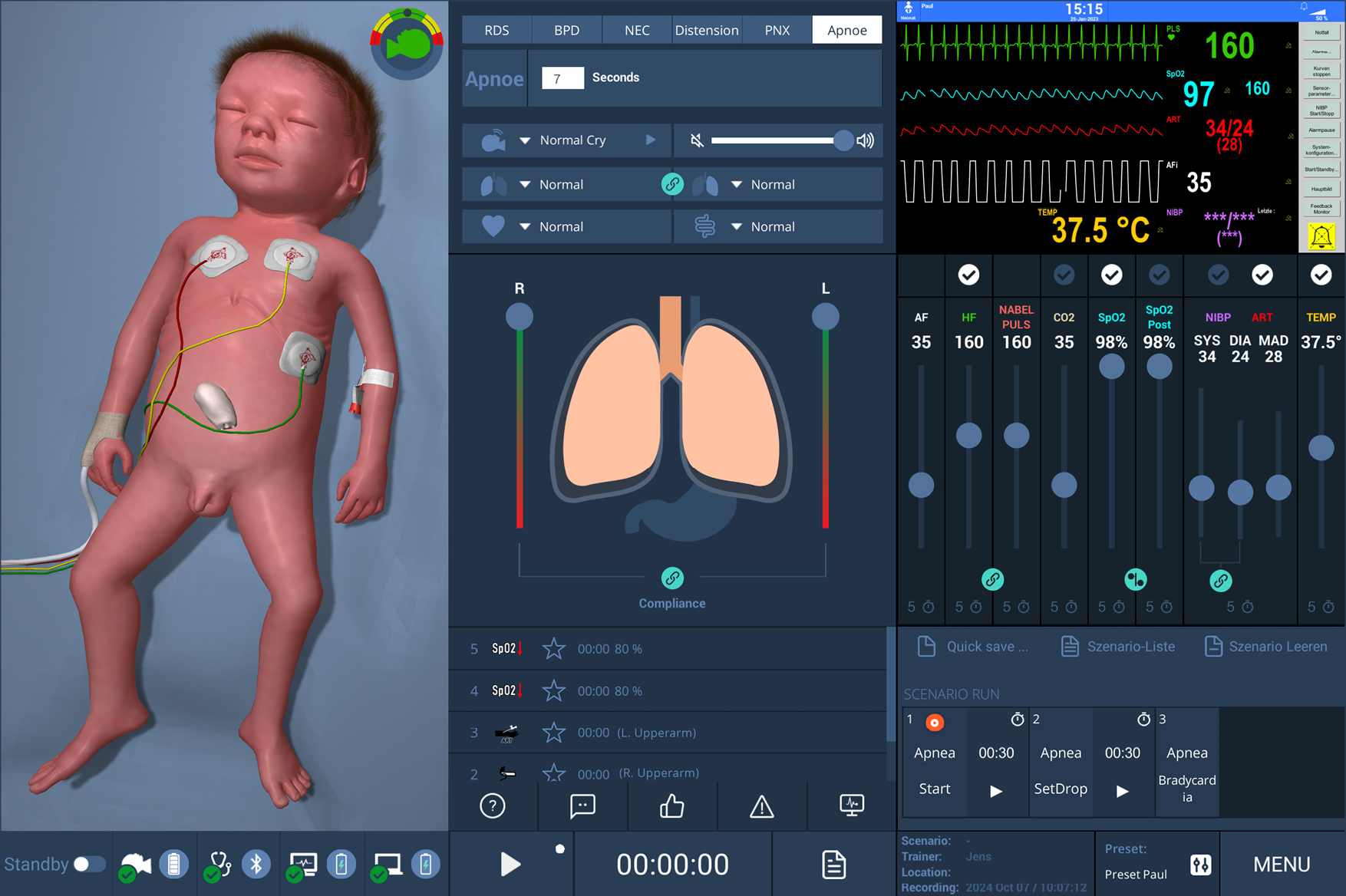Click the AF slider handle
Image resolution: width=1346 pixels, height=896 pixels.
tap(921, 485)
